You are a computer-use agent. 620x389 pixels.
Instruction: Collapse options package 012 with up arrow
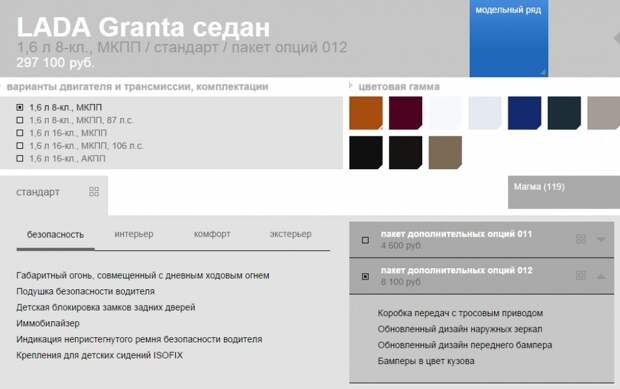[x=601, y=276]
